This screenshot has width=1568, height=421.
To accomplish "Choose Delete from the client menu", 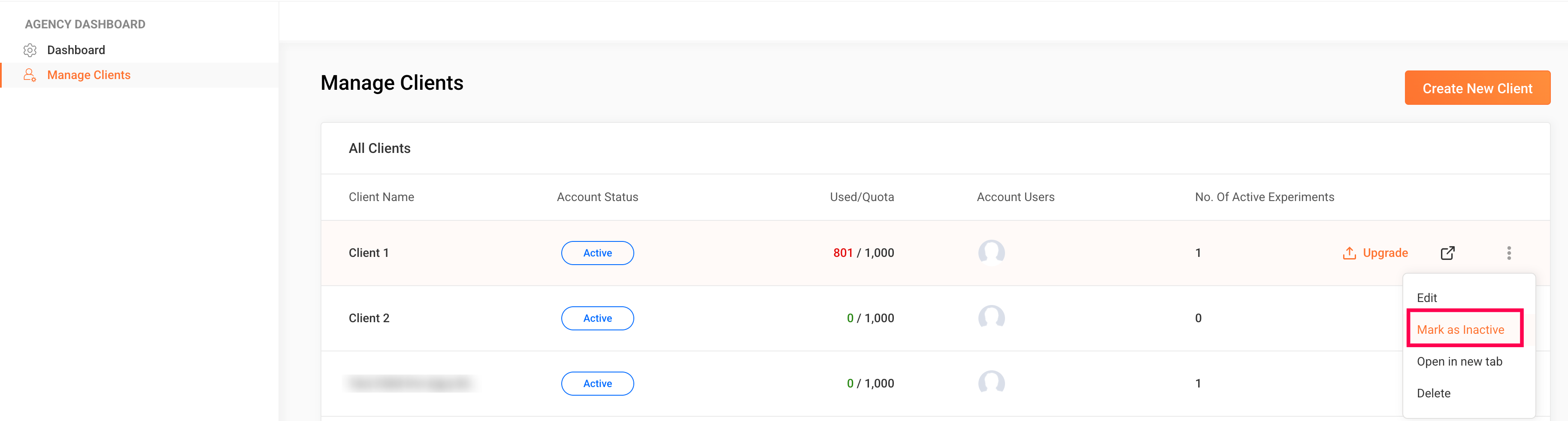I will point(1433,393).
